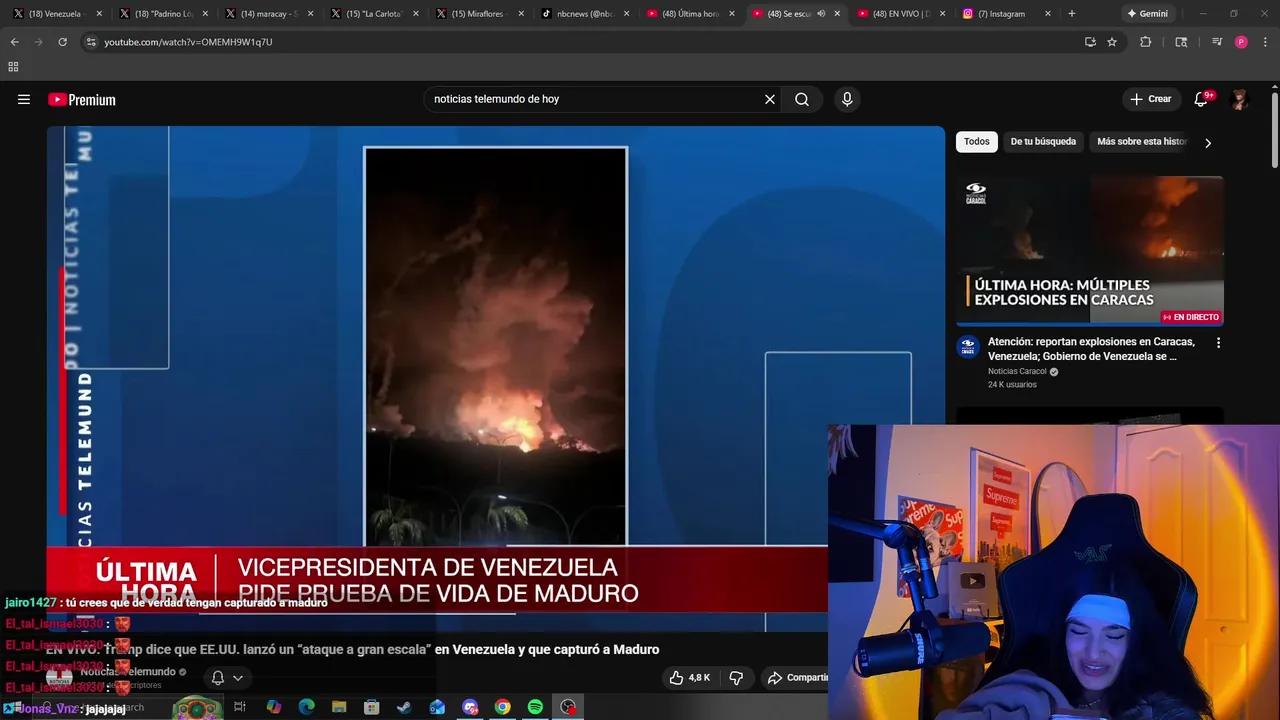Open Noticias Caracol channel link

1016,372
